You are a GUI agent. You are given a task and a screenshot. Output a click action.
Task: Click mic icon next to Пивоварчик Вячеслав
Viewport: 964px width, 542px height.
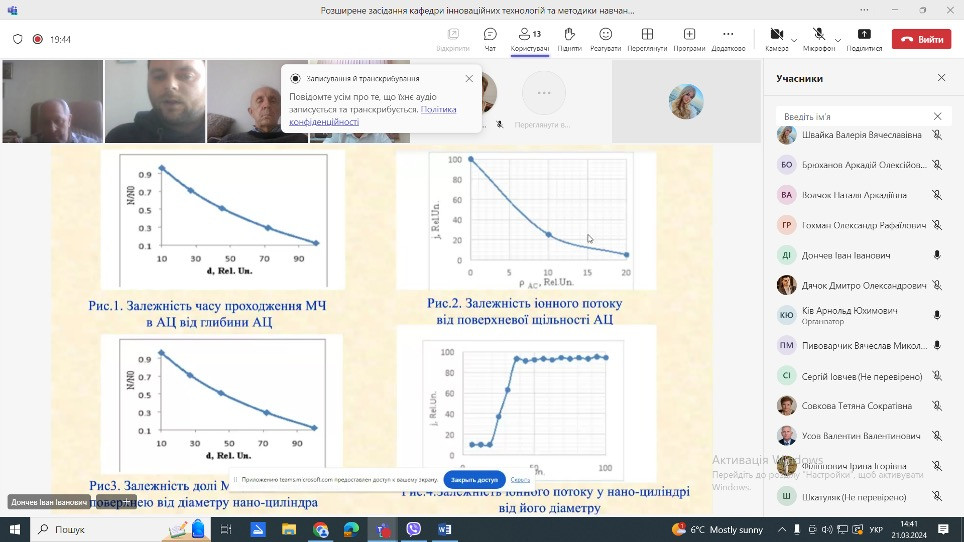tap(937, 345)
